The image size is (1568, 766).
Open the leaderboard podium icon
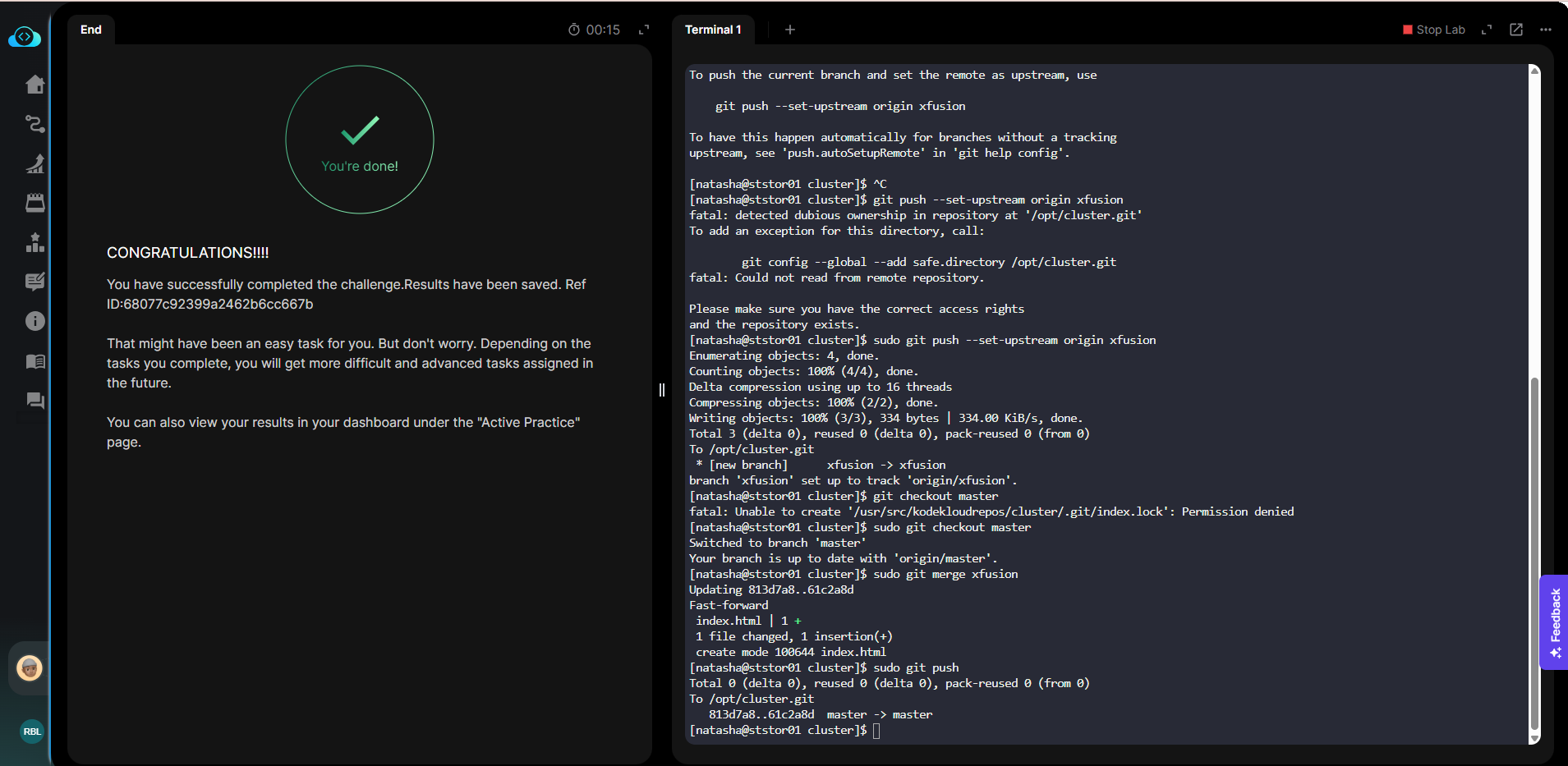pos(34,242)
